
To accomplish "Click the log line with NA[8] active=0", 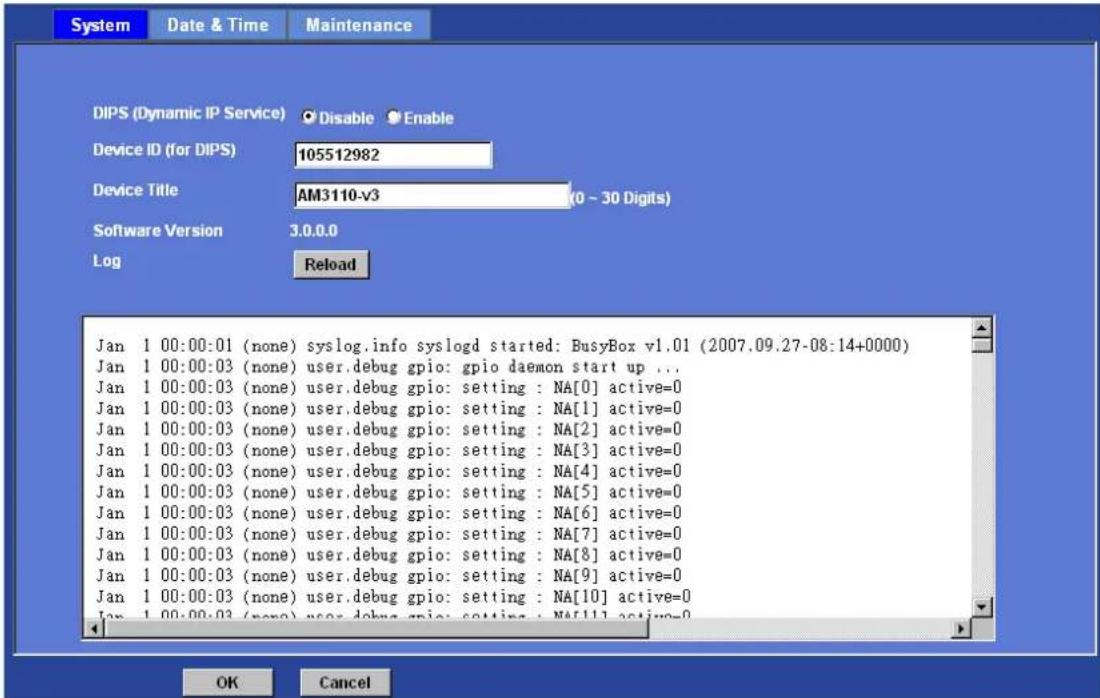I will pyautogui.click(x=389, y=554).
